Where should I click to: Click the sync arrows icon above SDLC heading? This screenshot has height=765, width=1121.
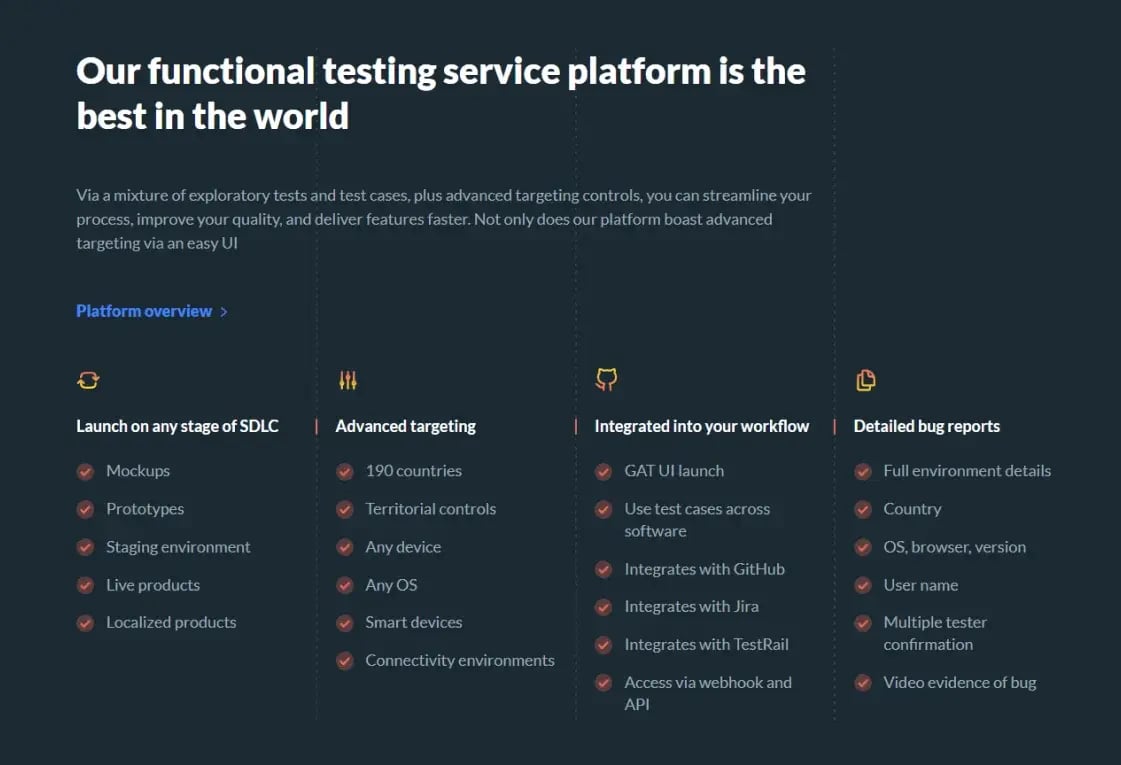(x=88, y=380)
